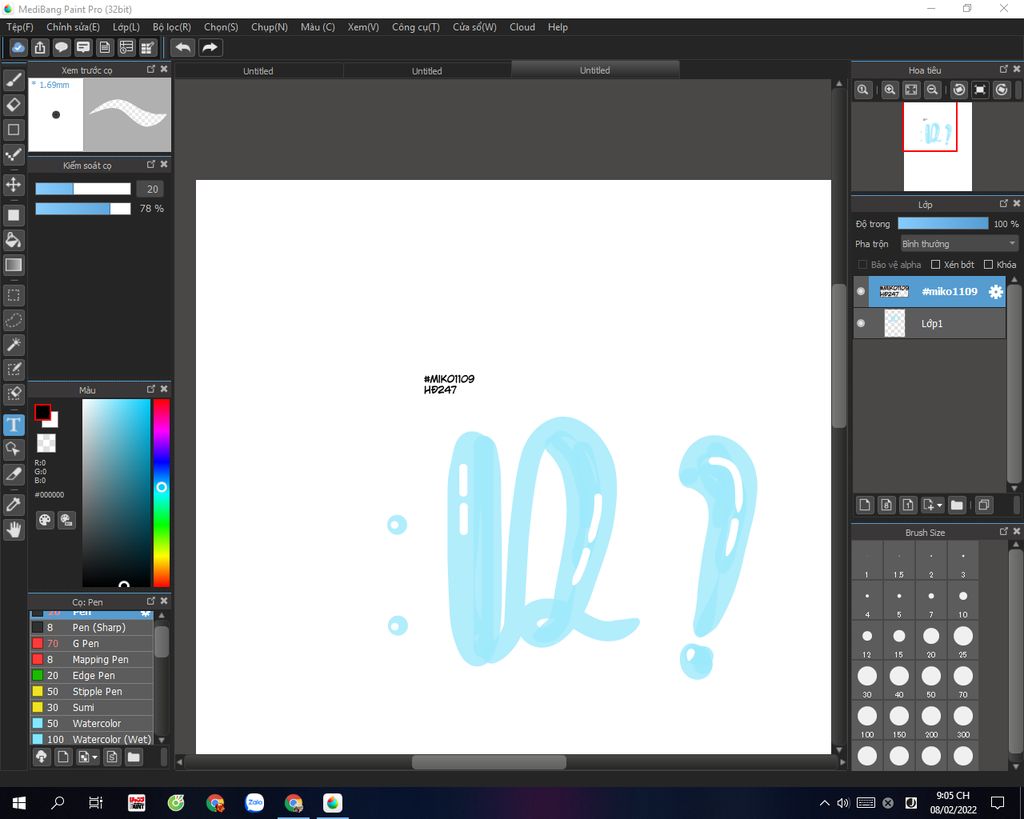Click the speech bubble toolbar icon
Screen dimensions: 1024x819
[61, 48]
